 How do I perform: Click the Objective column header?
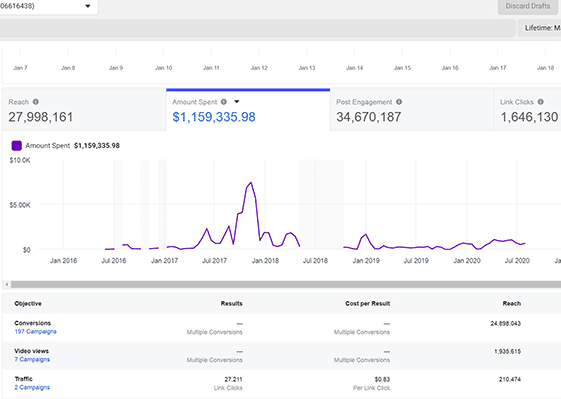28,304
